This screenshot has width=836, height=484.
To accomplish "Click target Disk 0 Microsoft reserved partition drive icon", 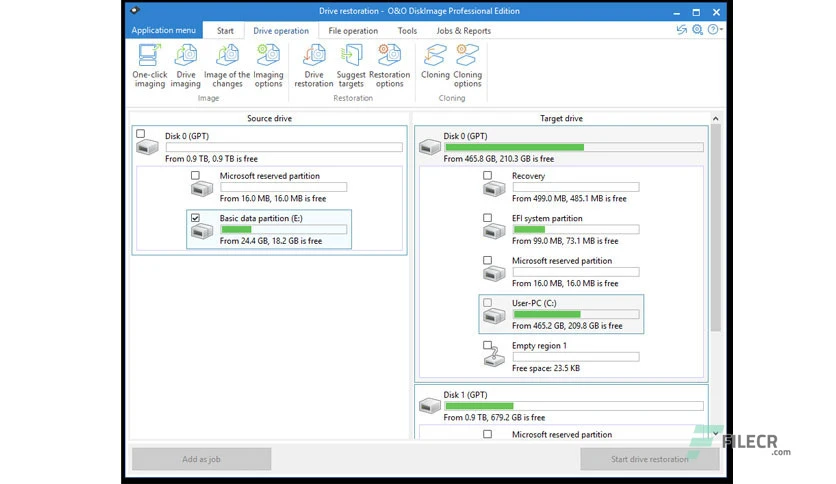I will [494, 273].
